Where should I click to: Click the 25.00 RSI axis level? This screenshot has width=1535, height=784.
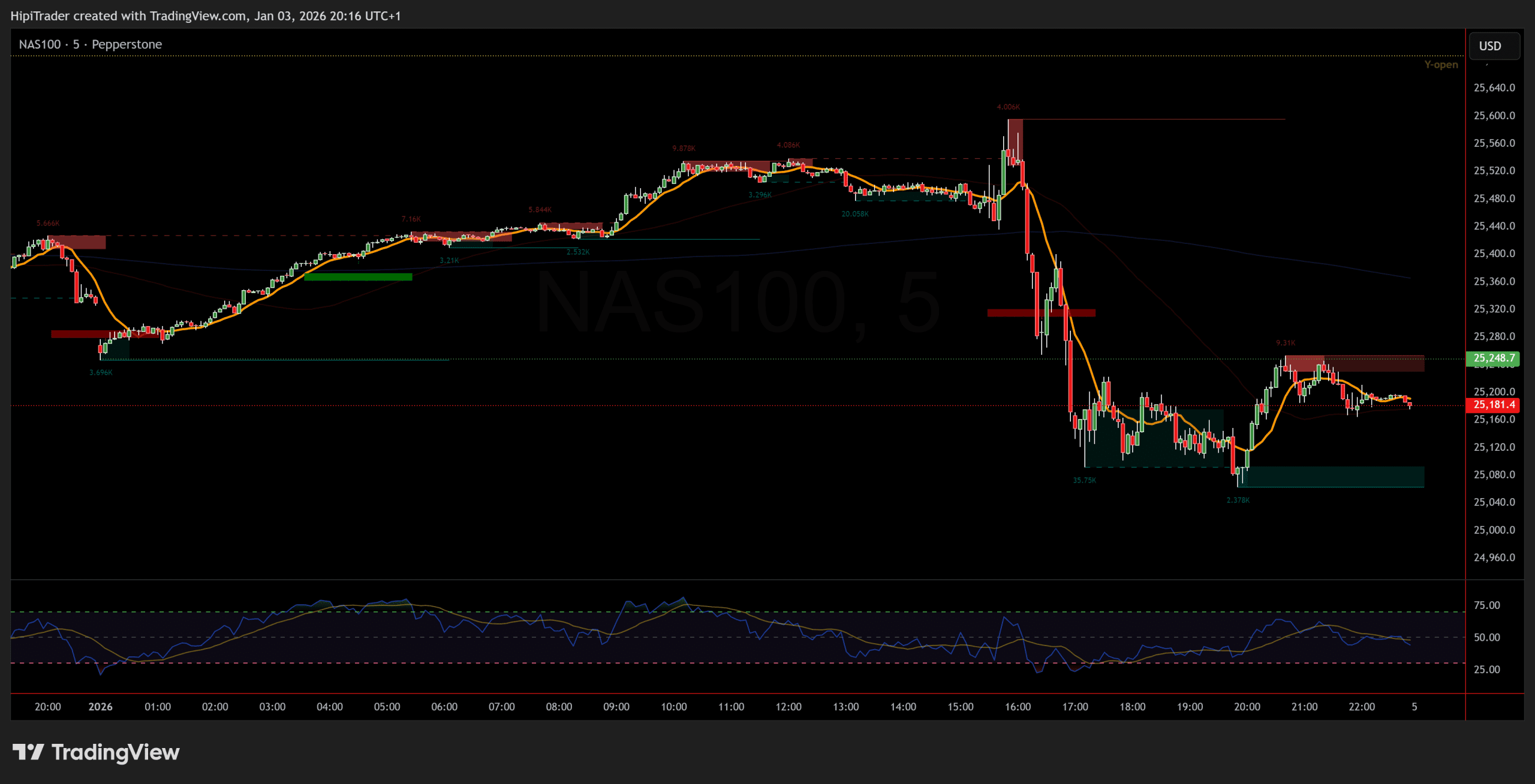(x=1486, y=670)
